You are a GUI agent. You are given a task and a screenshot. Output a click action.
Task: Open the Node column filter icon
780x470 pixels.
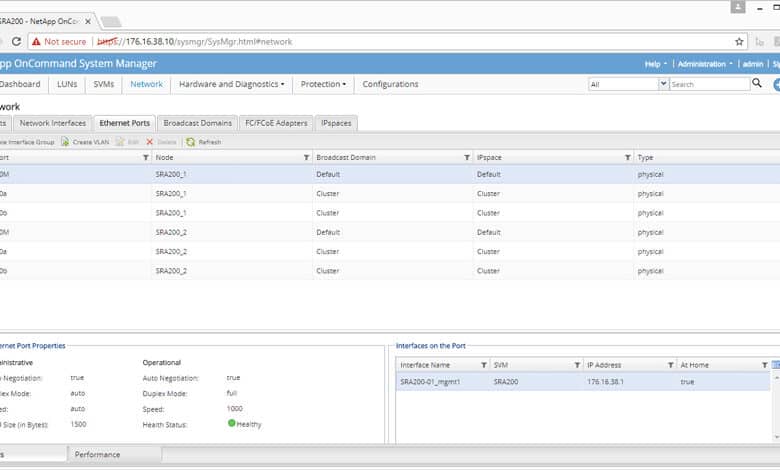coord(306,157)
